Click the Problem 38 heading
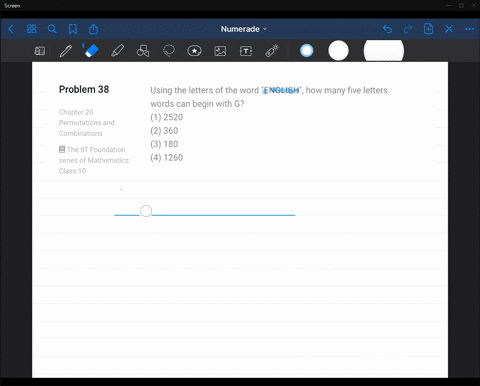 click(x=84, y=89)
